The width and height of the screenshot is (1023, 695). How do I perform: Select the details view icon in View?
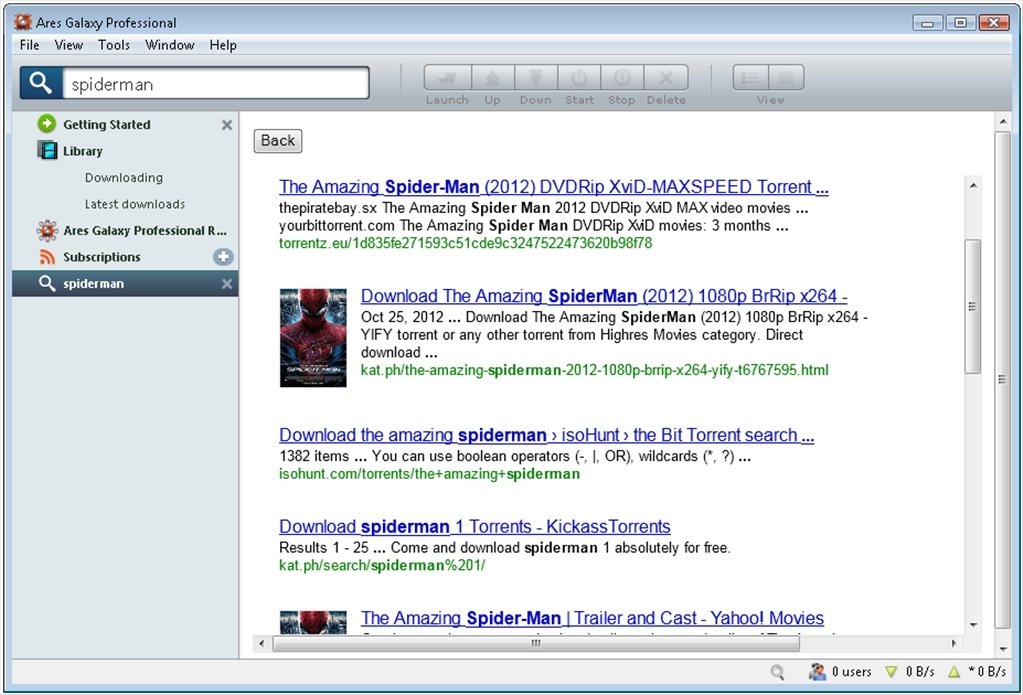[x=786, y=78]
